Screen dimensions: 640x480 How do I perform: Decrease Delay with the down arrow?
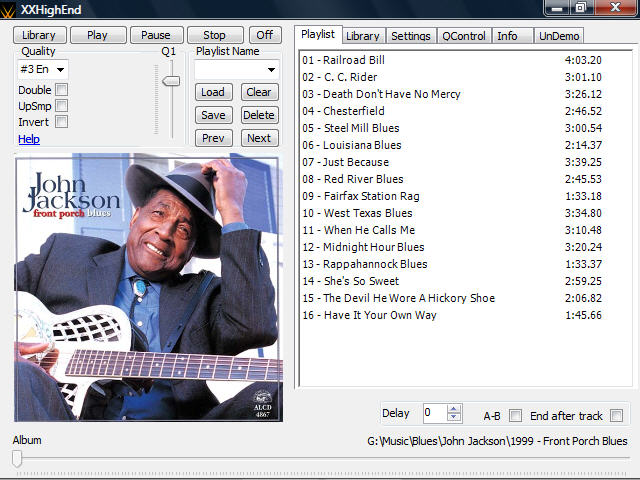[x=454, y=418]
